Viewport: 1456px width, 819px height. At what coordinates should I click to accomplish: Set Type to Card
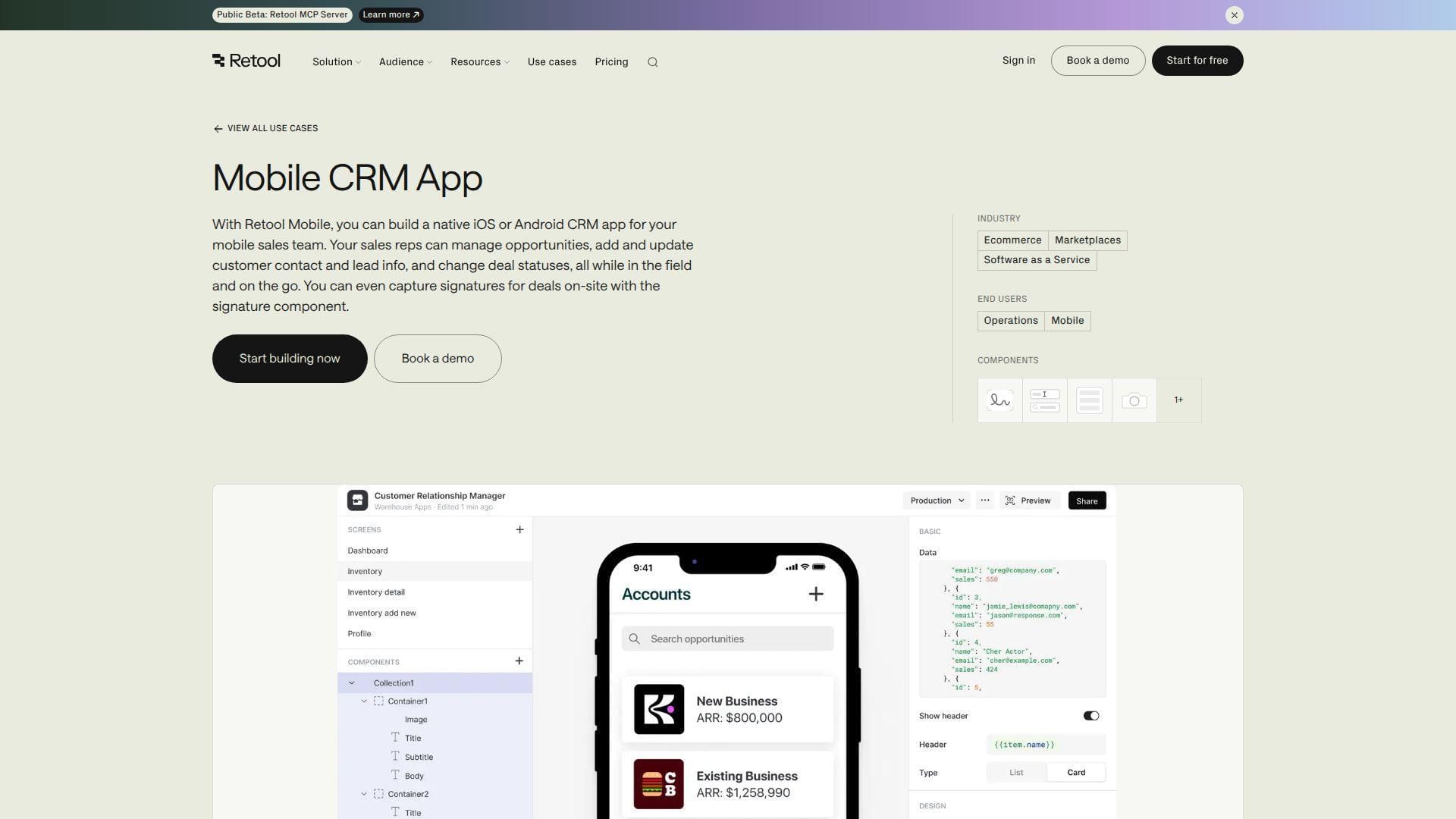pos(1076,773)
